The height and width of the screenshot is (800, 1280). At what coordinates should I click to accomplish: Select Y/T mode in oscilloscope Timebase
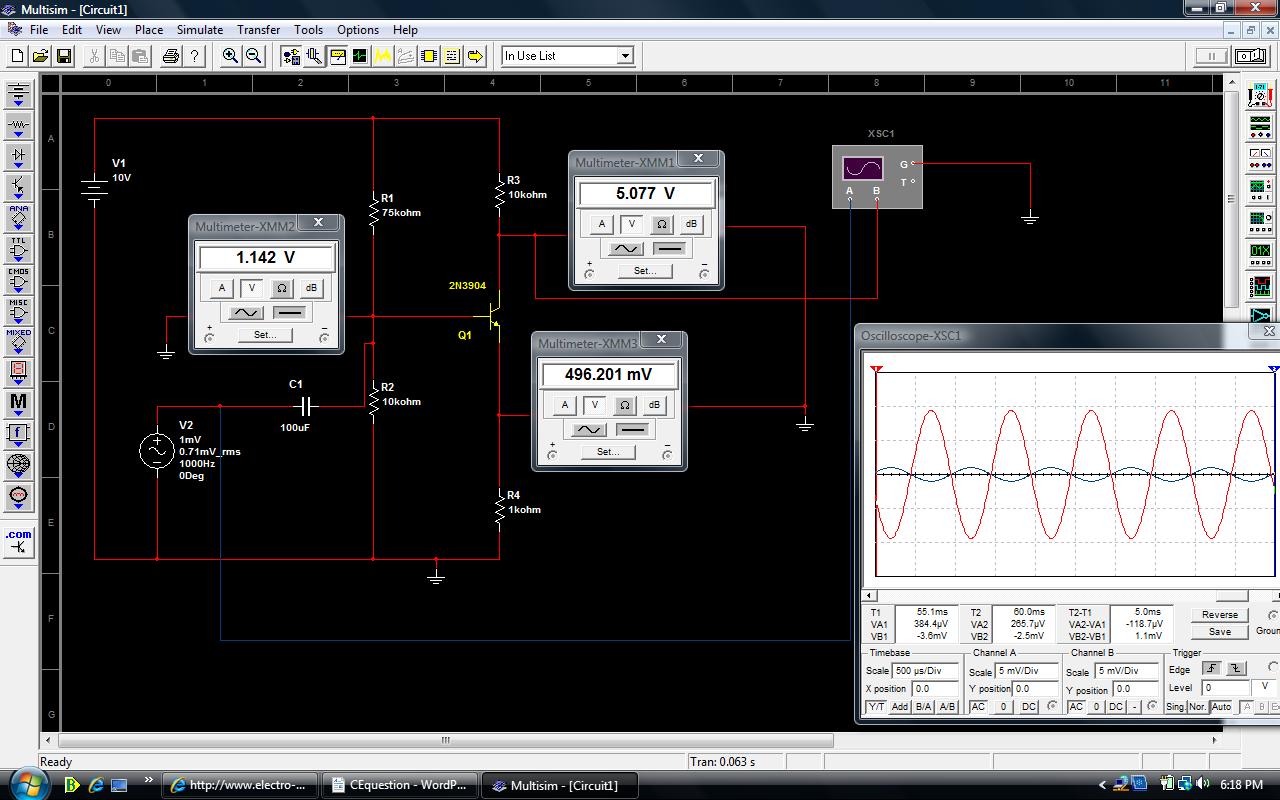pyautogui.click(x=876, y=707)
